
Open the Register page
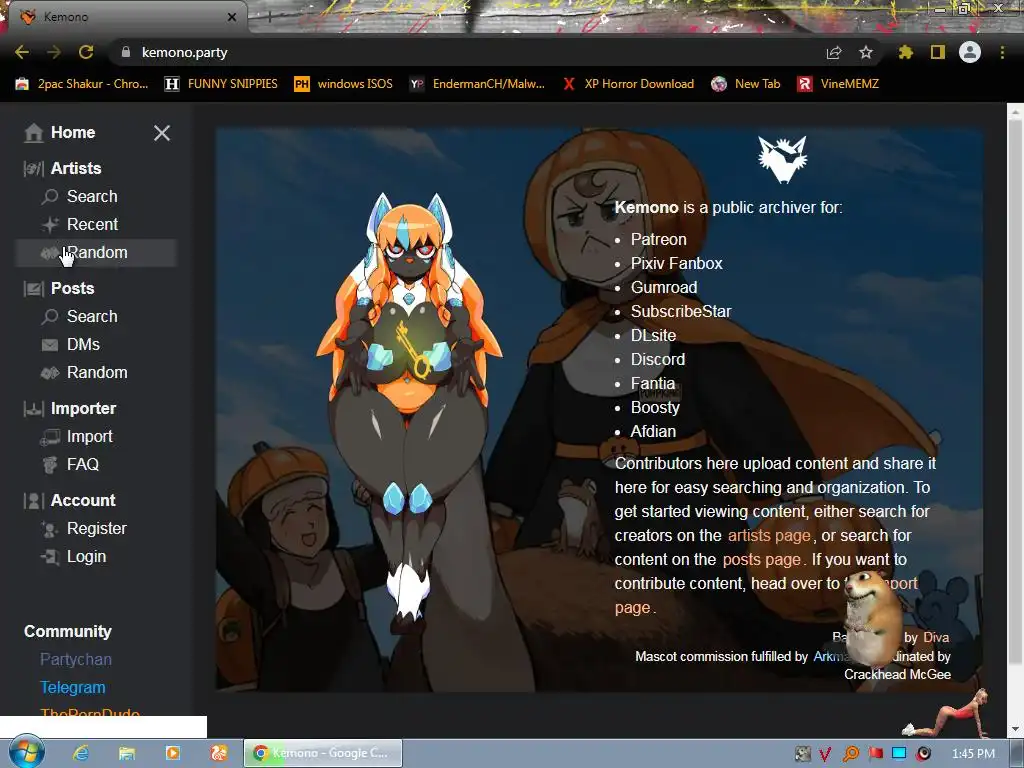pos(97,529)
